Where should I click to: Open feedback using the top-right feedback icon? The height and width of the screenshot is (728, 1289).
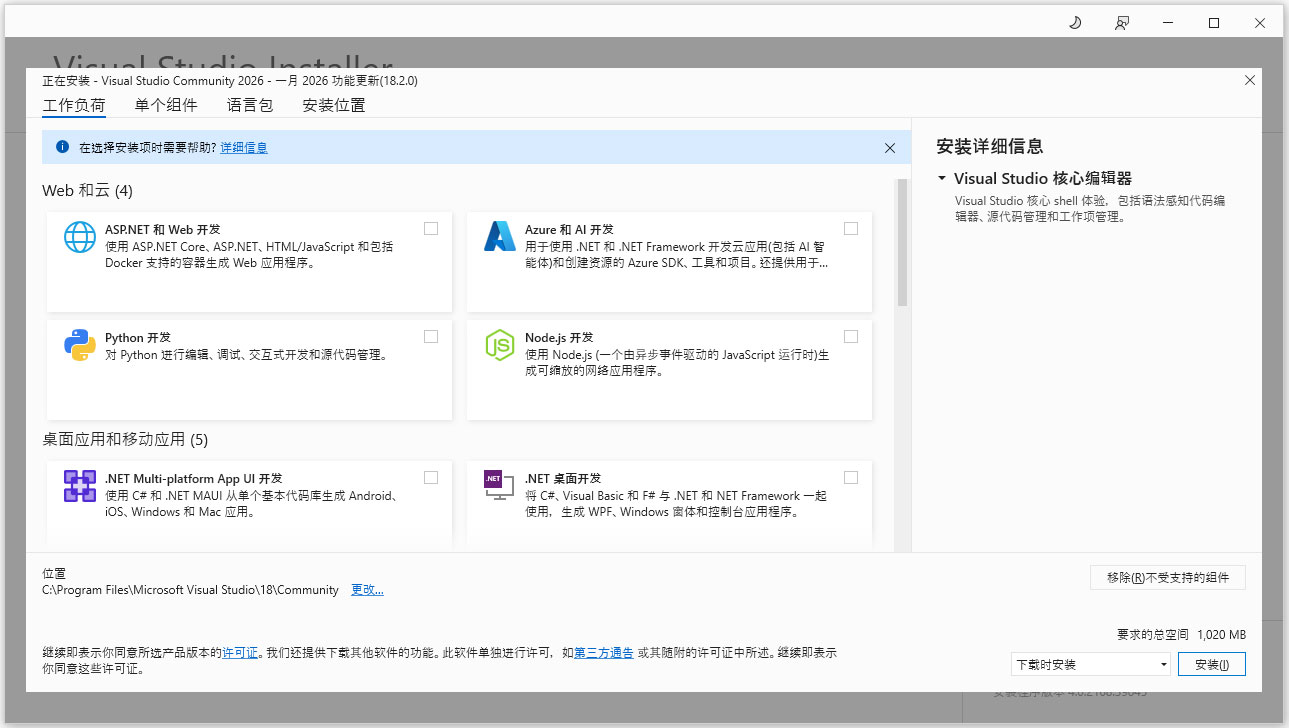pos(1122,21)
